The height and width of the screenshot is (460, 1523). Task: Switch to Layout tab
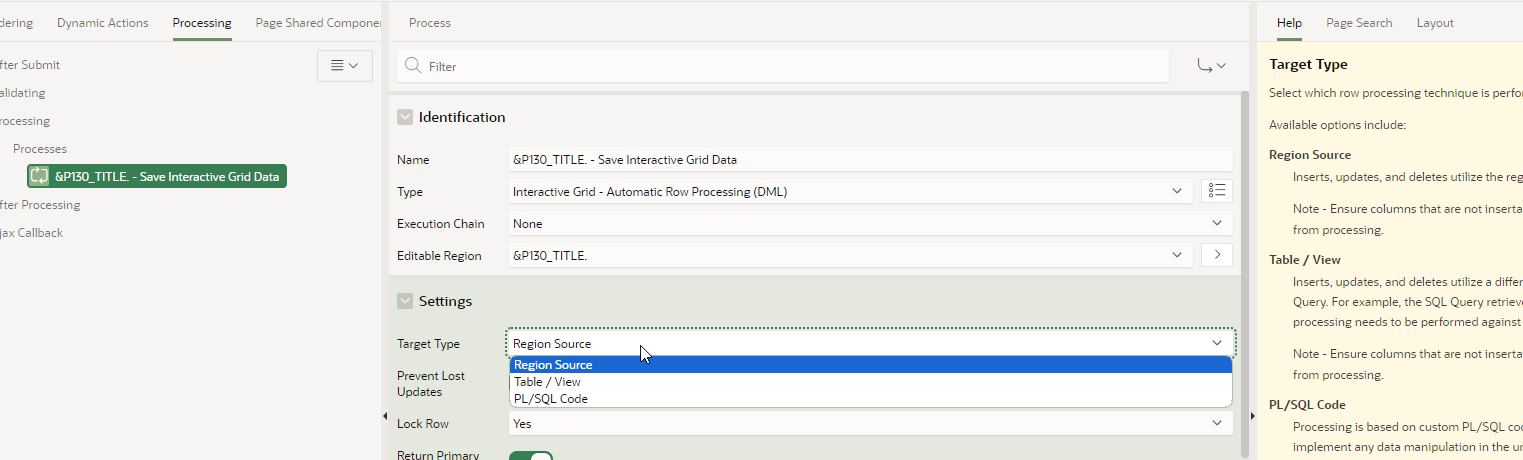1435,22
